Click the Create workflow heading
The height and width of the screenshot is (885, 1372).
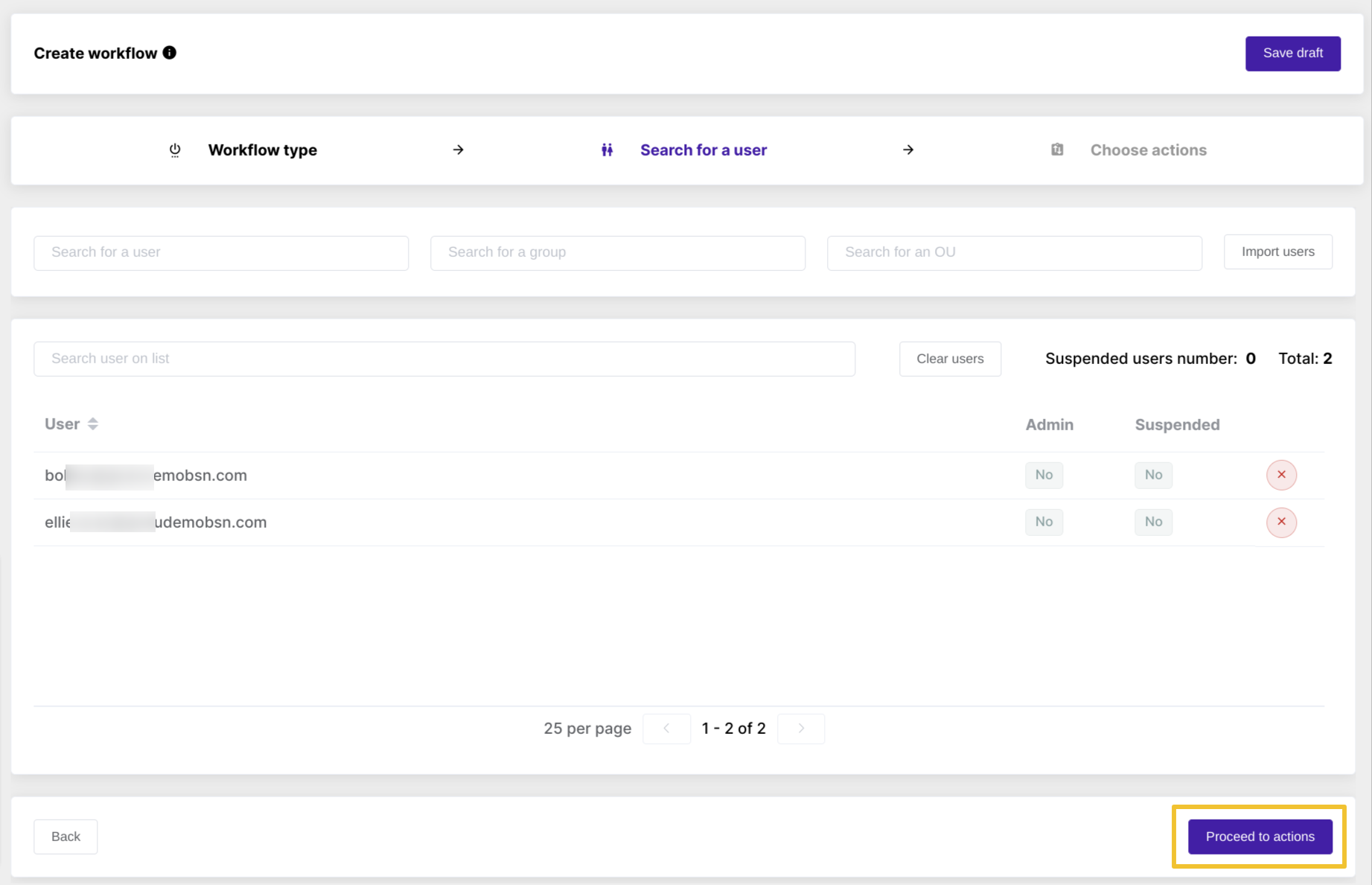click(x=95, y=54)
